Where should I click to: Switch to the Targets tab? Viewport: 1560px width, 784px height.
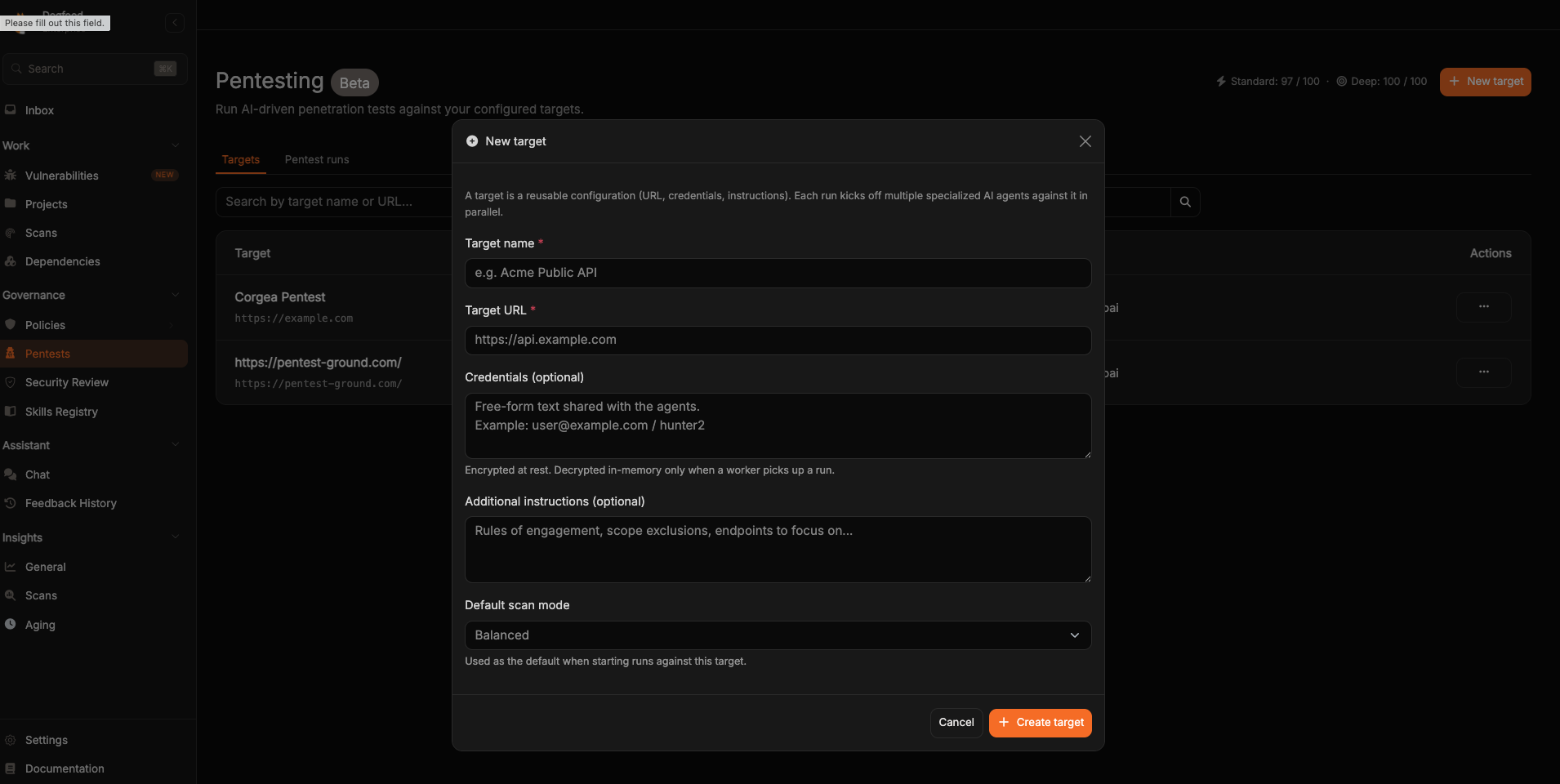[x=240, y=159]
